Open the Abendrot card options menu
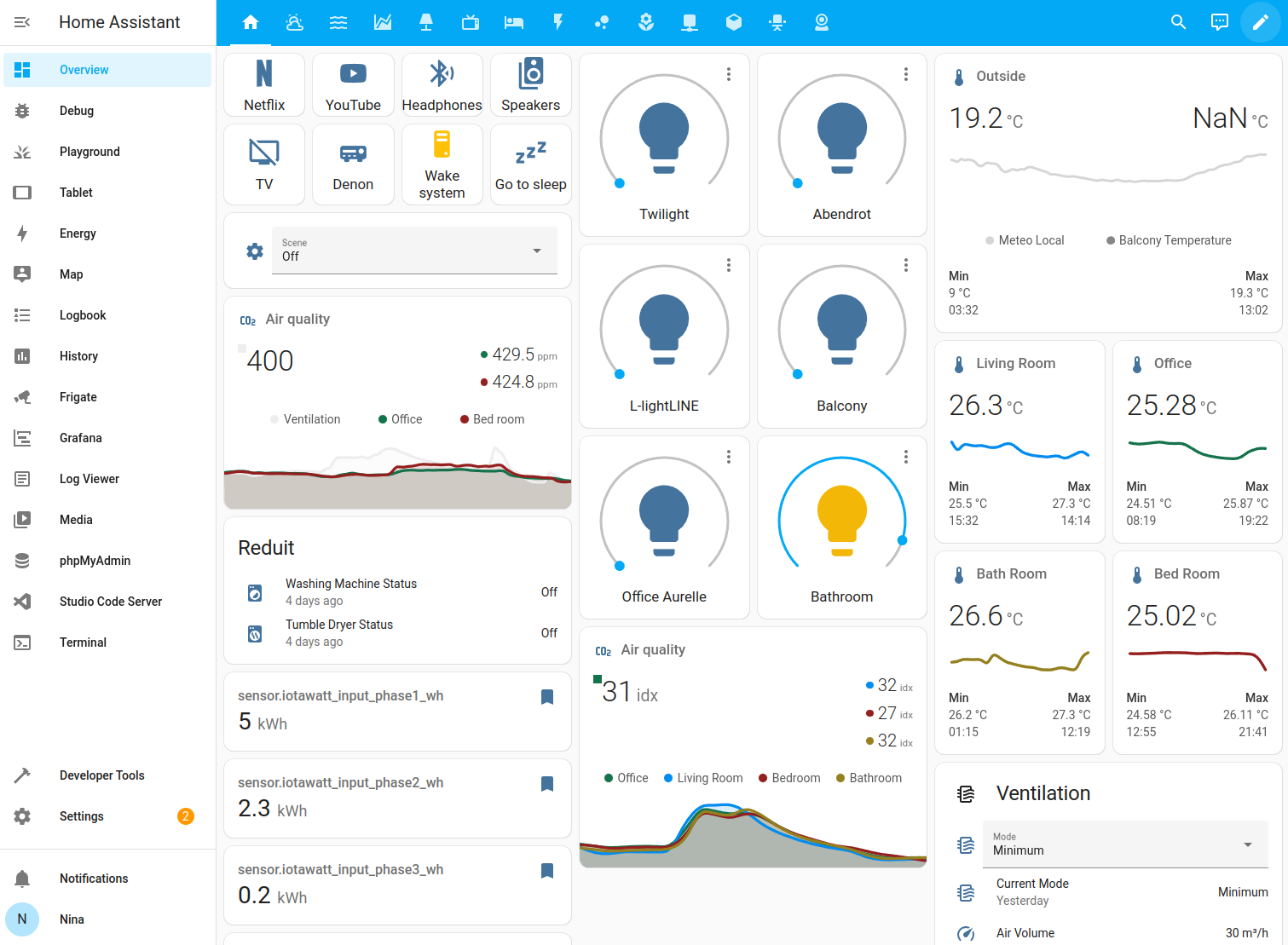 coord(905,74)
